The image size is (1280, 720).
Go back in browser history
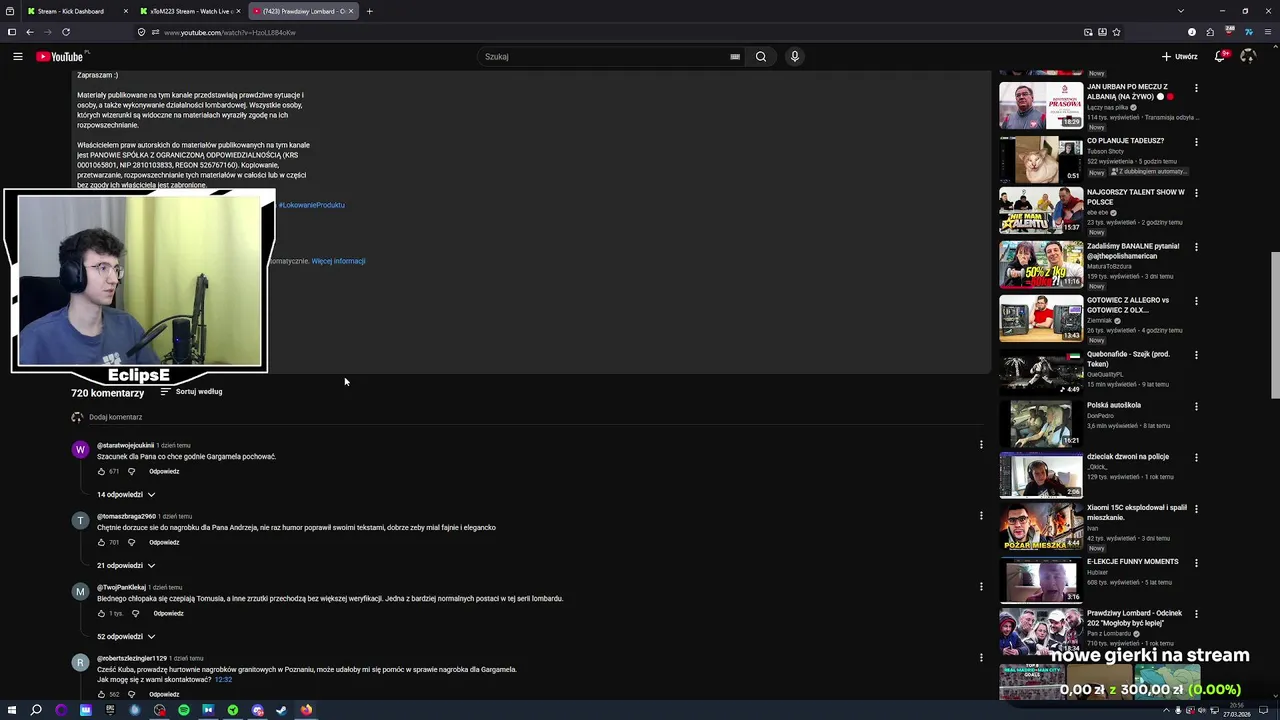[x=30, y=32]
